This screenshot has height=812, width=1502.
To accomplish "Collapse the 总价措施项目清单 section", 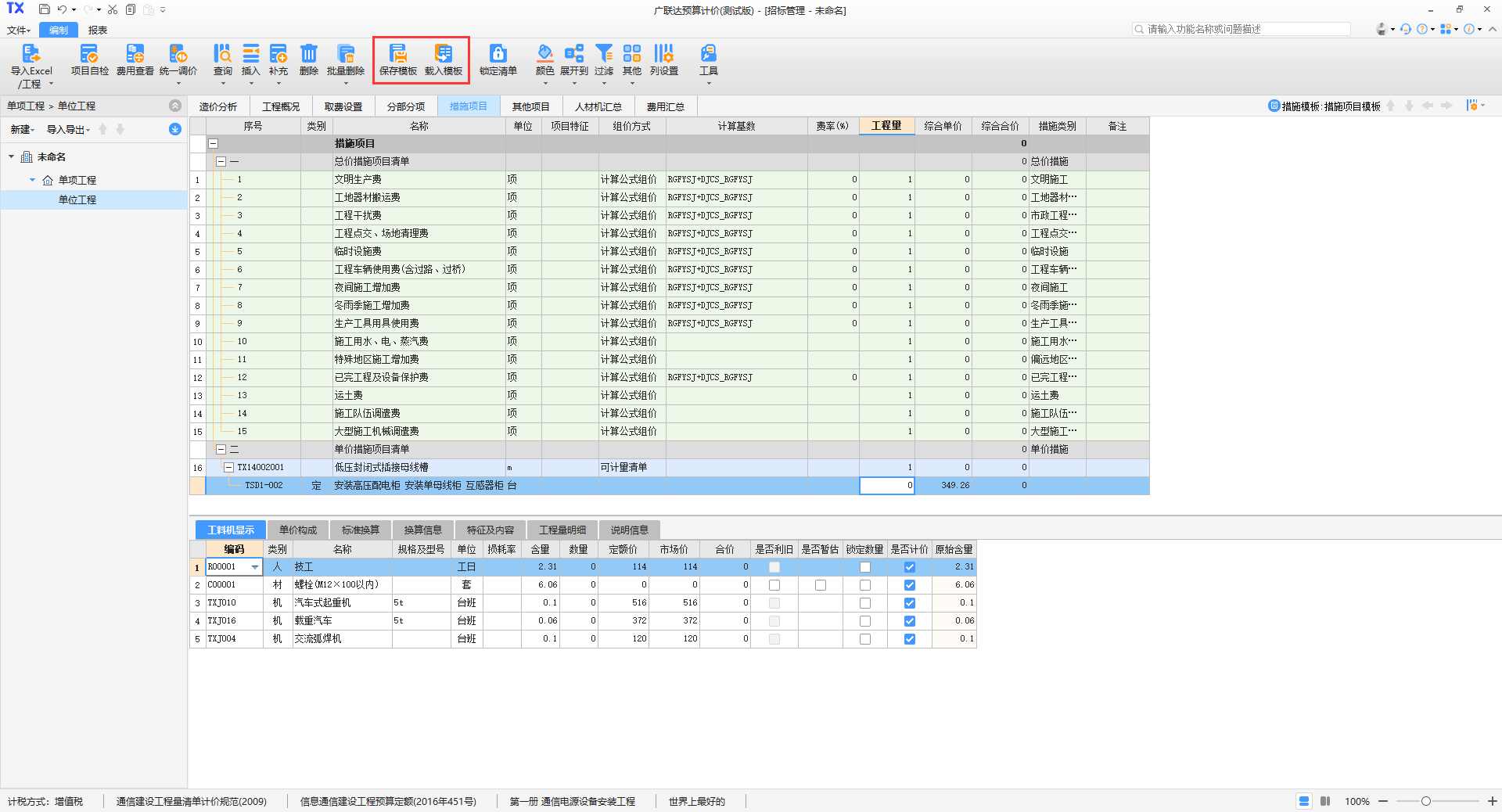I will coord(221,162).
